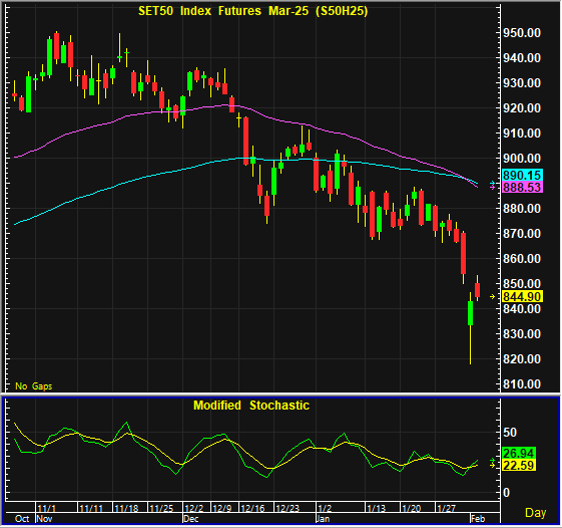The width and height of the screenshot is (562, 528).
Task: Select the cyan 890.15 moving average label
Action: click(x=522, y=175)
